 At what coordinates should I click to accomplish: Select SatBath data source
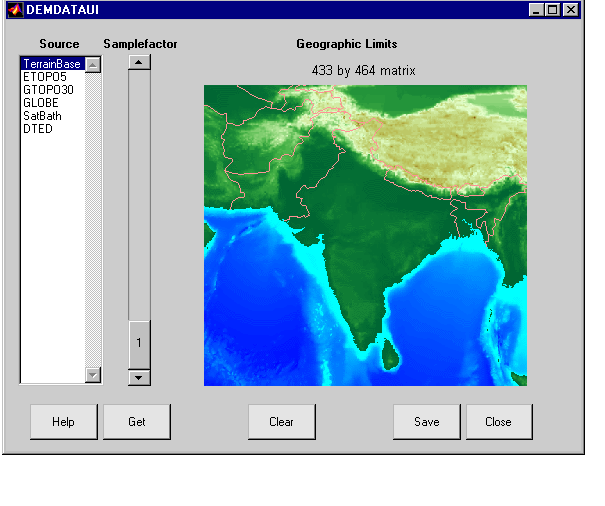click(x=42, y=116)
